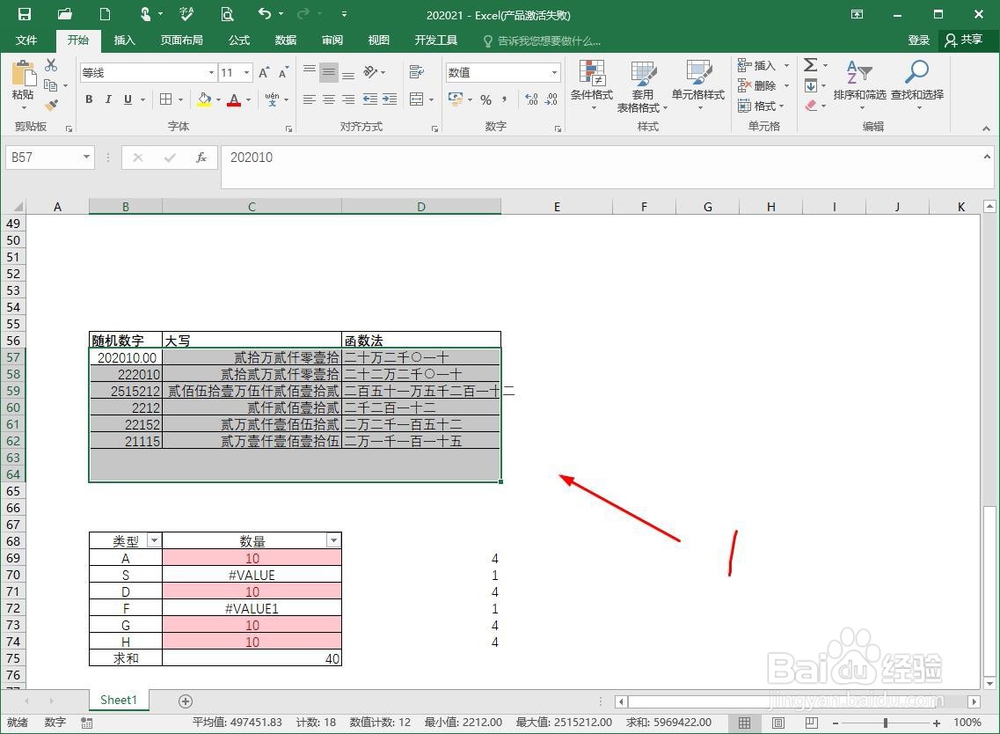
Task: Center text horizontally
Action: (329, 99)
